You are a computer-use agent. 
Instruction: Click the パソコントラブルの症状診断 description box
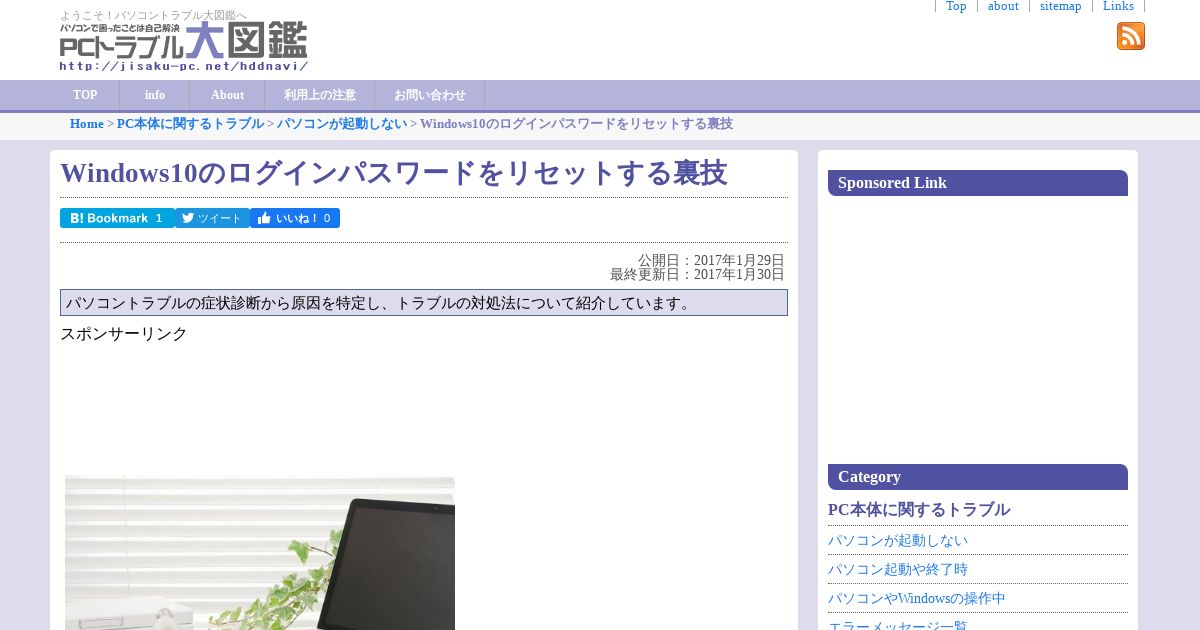click(424, 303)
